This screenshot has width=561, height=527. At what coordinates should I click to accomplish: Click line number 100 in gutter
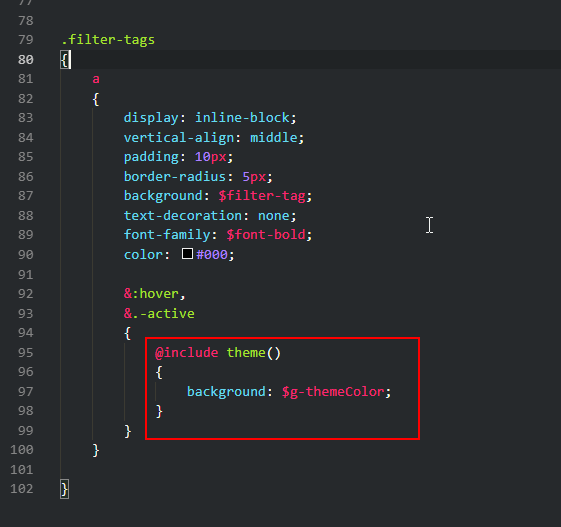(22, 450)
